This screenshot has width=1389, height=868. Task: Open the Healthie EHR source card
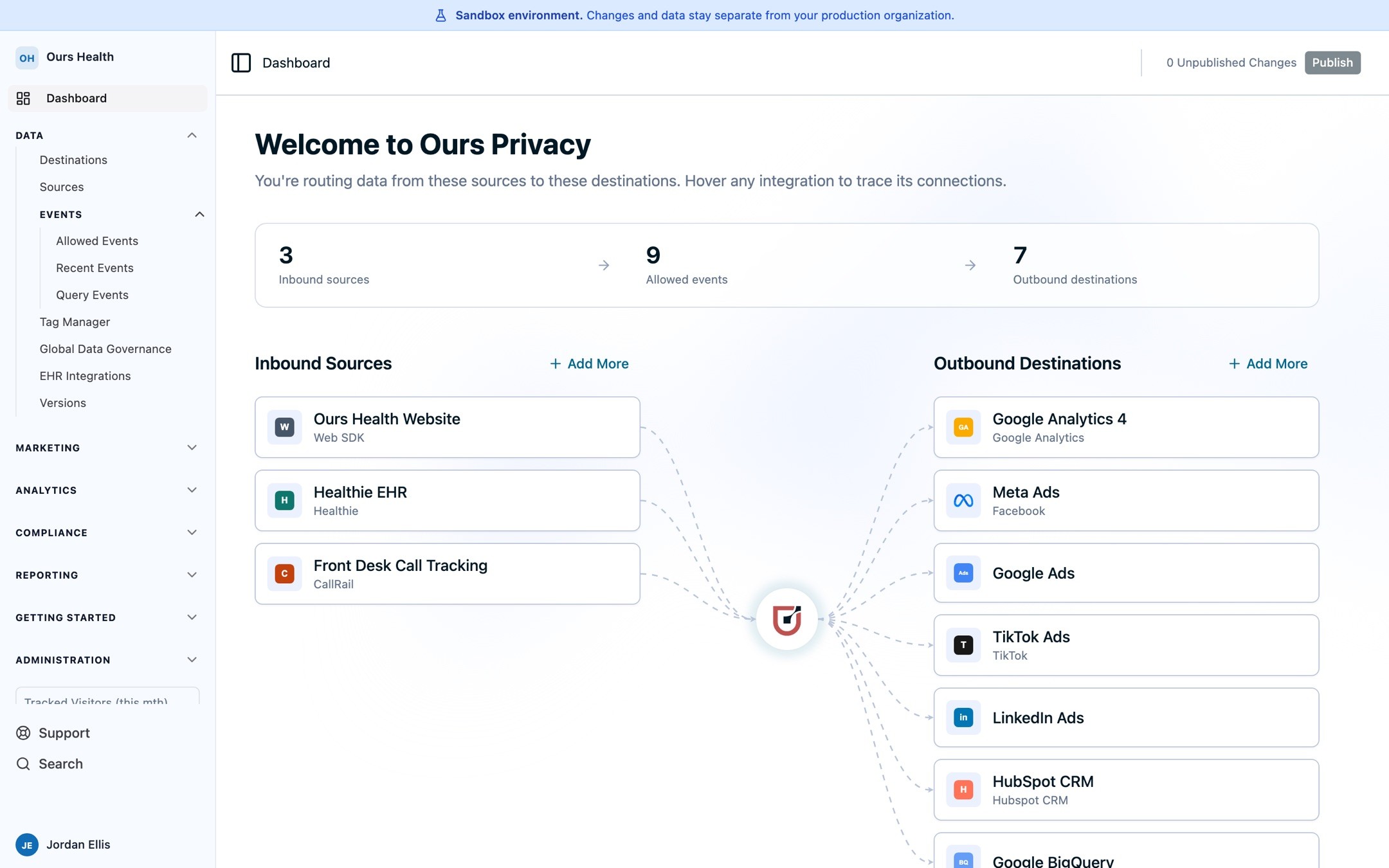tap(448, 500)
